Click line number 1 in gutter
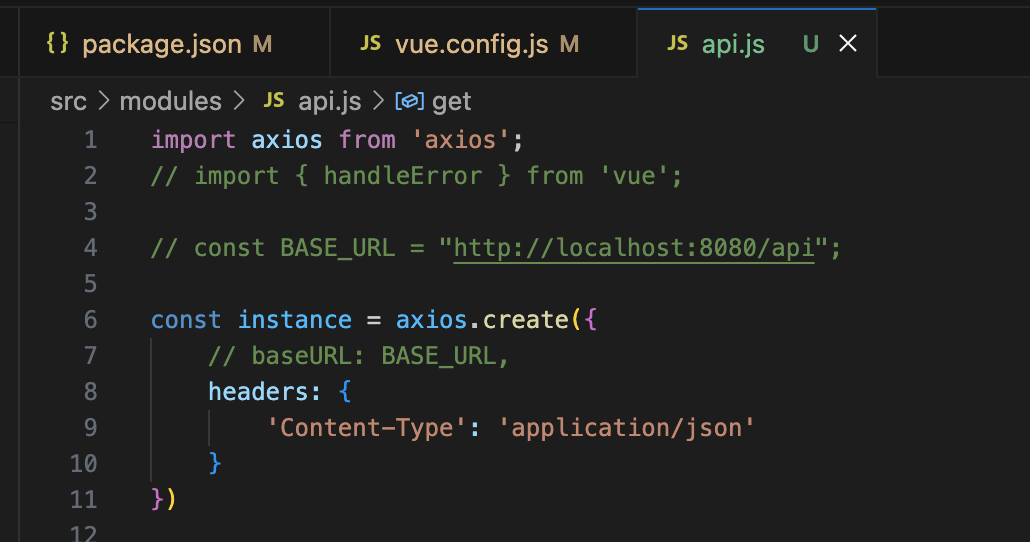Screen dimensions: 1030x542 [x=91, y=140]
